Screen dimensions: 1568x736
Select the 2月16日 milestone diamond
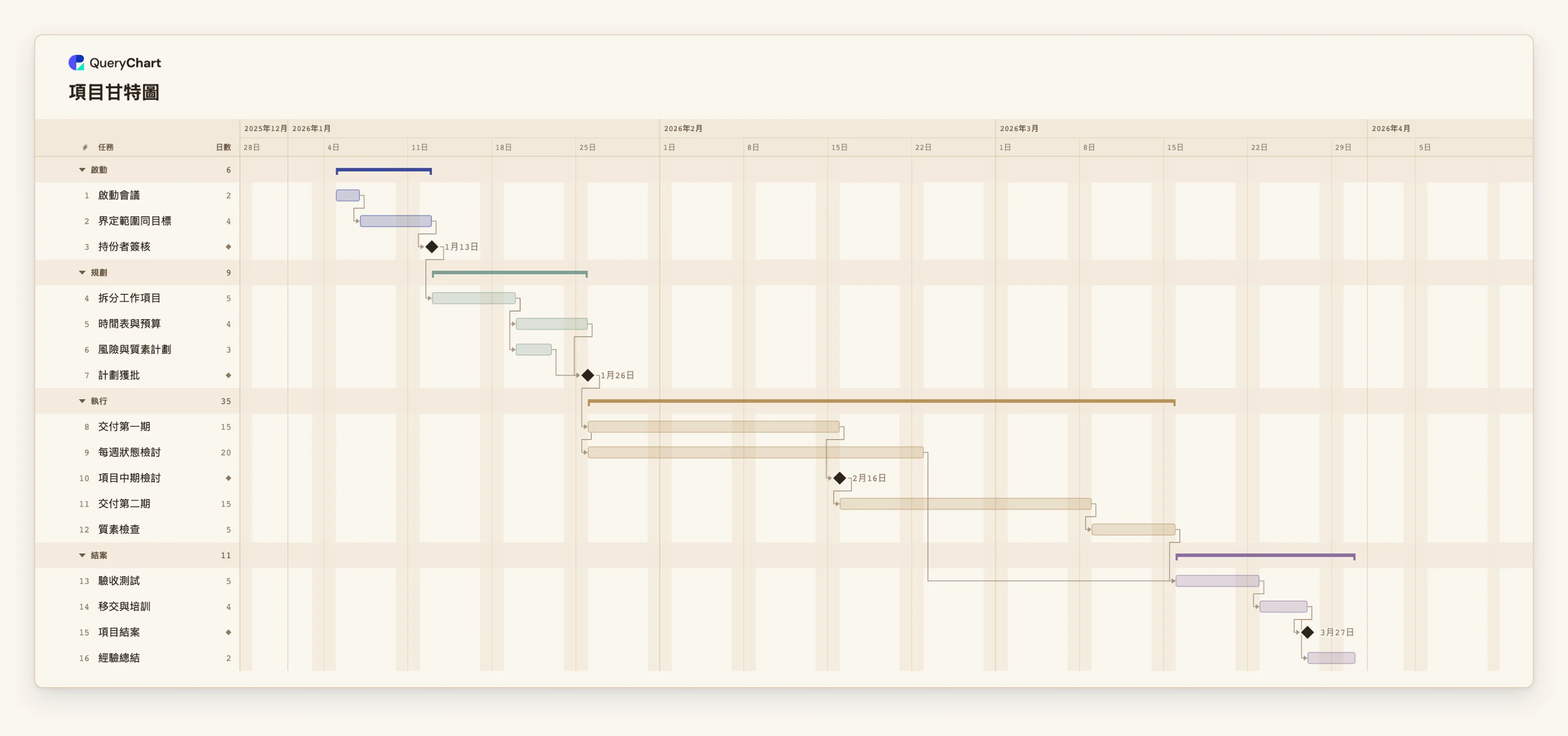point(839,478)
